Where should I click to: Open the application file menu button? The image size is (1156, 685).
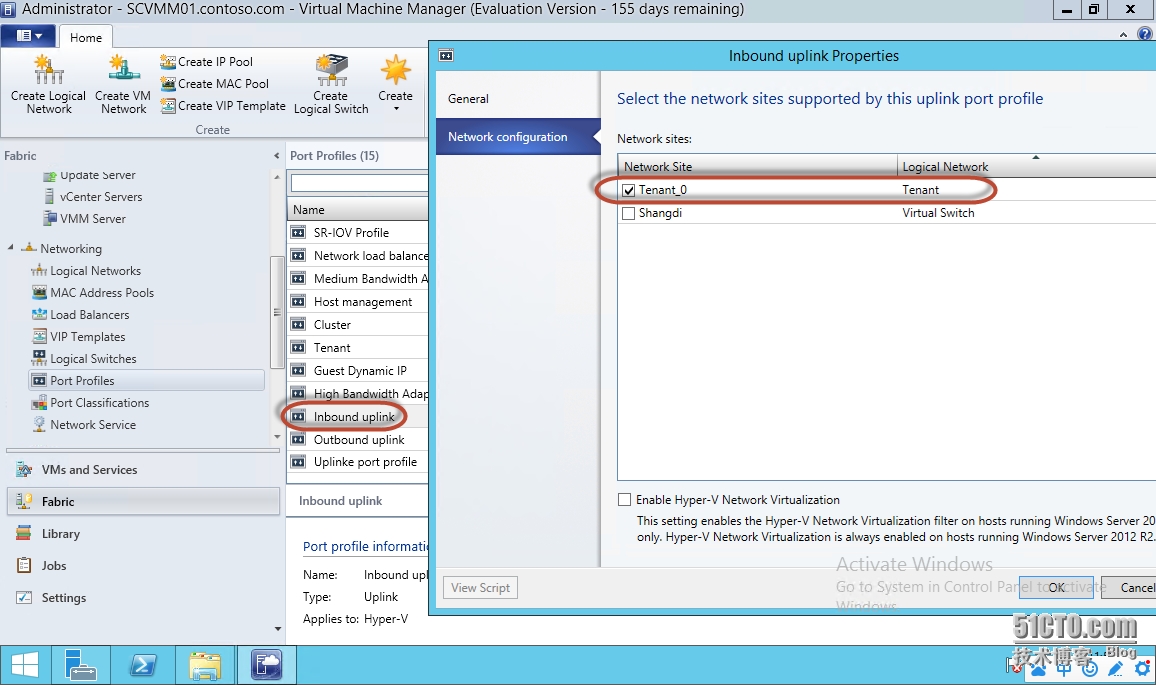click(x=29, y=35)
